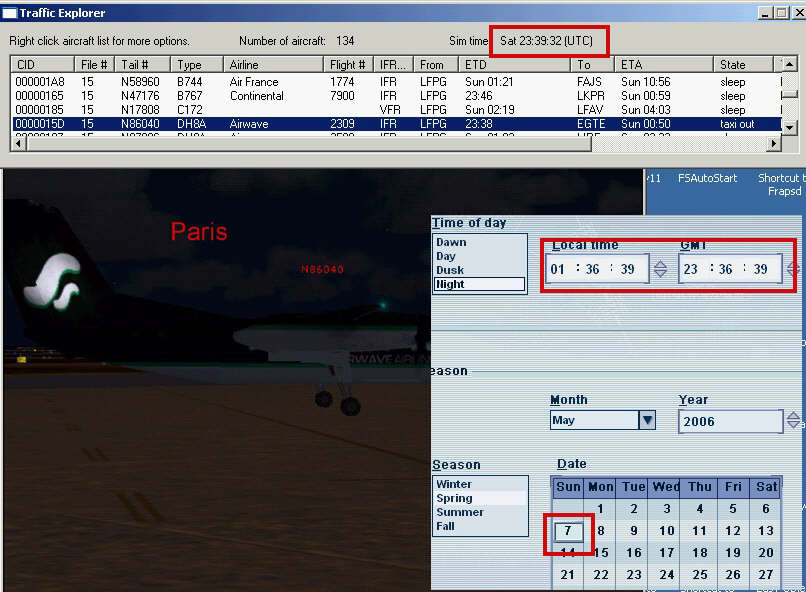Open the Month dropdown showing May
806x592 pixels.
[x=647, y=420]
